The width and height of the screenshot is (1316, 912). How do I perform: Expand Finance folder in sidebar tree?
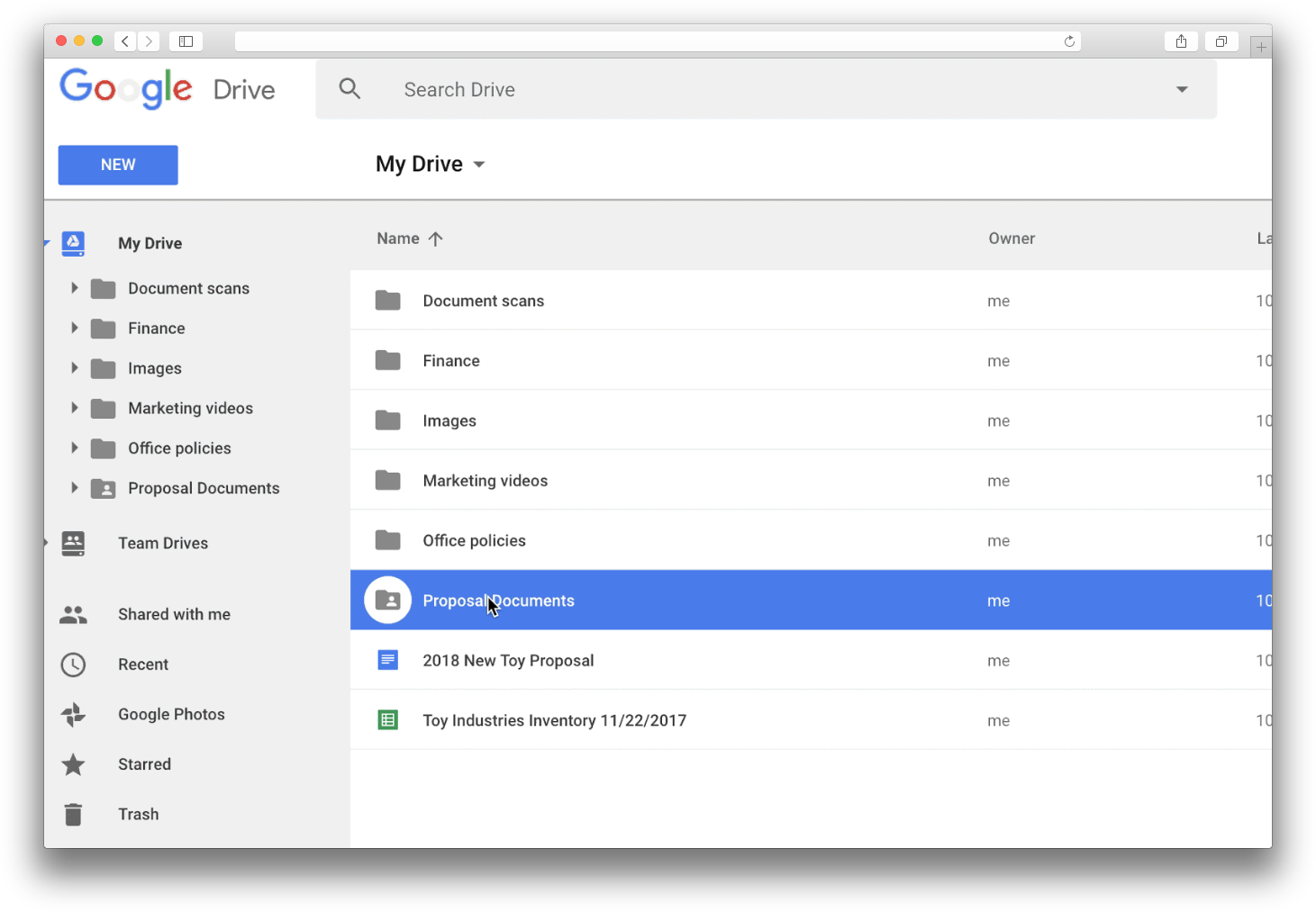pyautogui.click(x=75, y=328)
